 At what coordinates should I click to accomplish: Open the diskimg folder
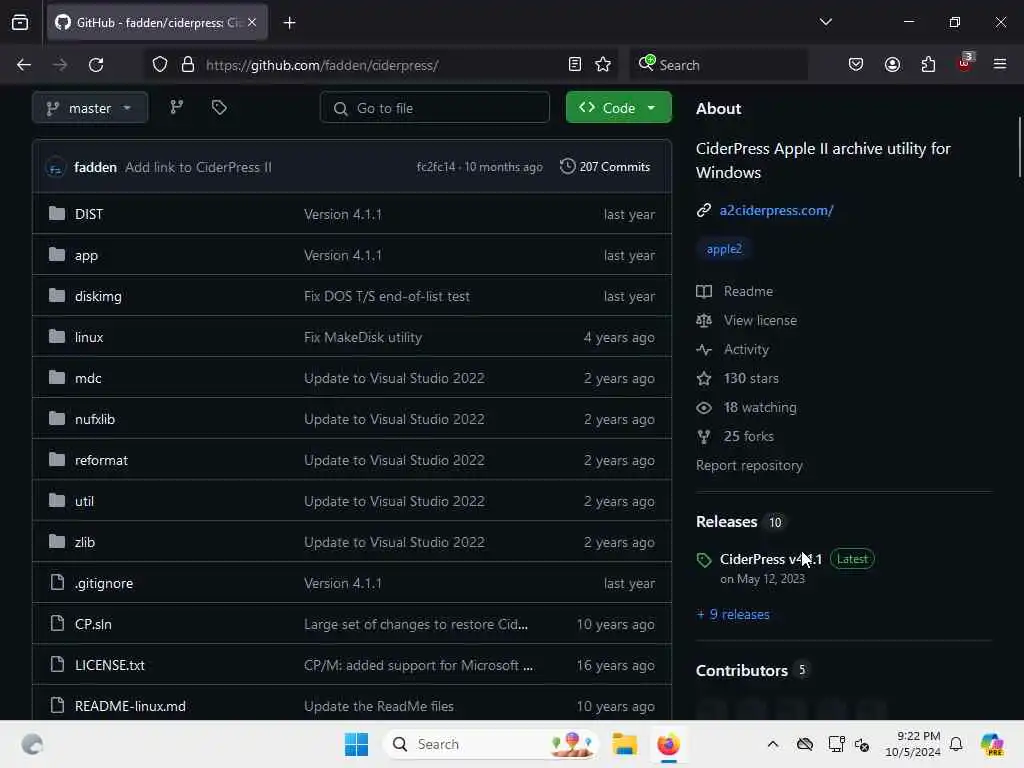point(98,296)
